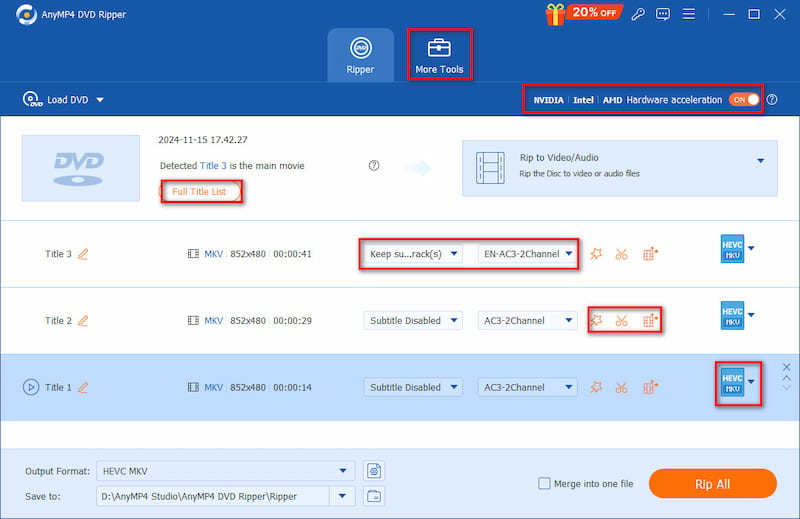Click the register key icon

tap(638, 14)
